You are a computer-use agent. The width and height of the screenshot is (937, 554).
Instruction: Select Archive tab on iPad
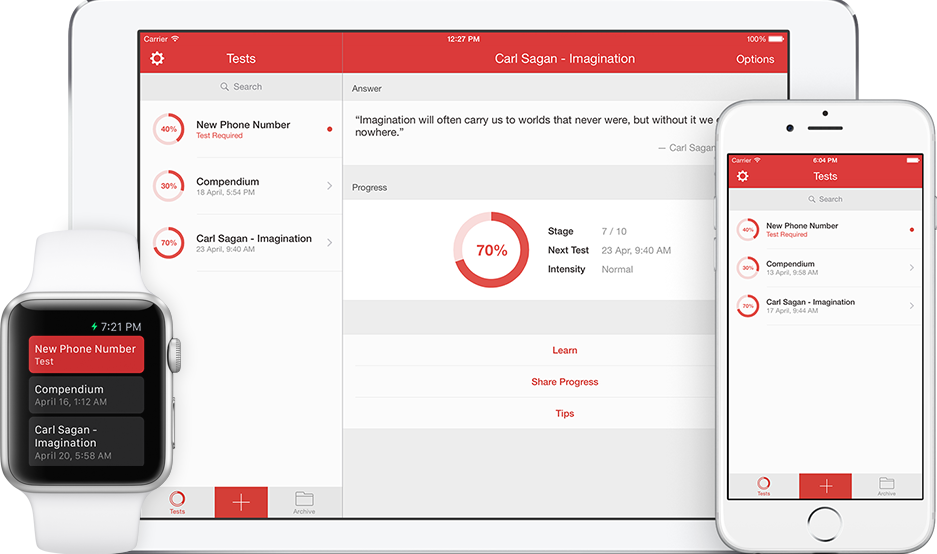click(304, 502)
